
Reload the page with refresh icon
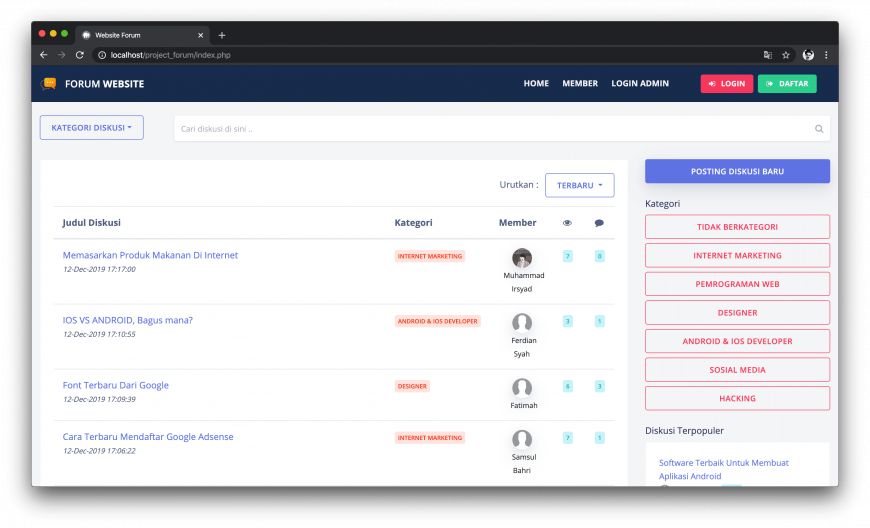(x=80, y=55)
